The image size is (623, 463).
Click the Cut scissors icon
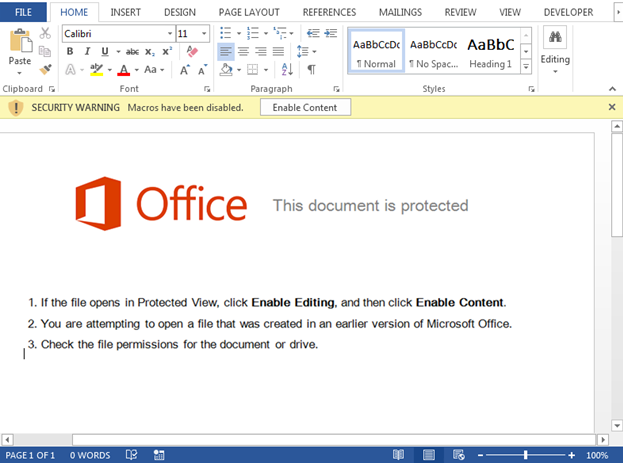click(x=45, y=33)
